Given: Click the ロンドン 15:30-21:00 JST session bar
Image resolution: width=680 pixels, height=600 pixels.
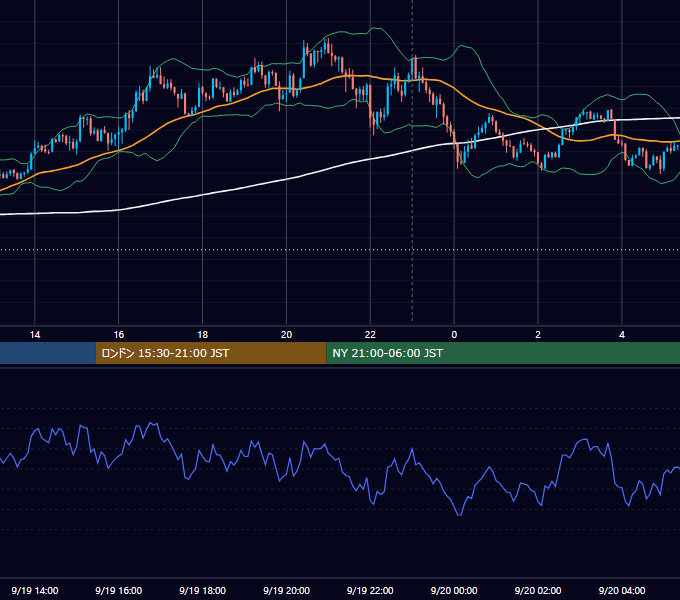Looking at the screenshot, I should click(211, 353).
